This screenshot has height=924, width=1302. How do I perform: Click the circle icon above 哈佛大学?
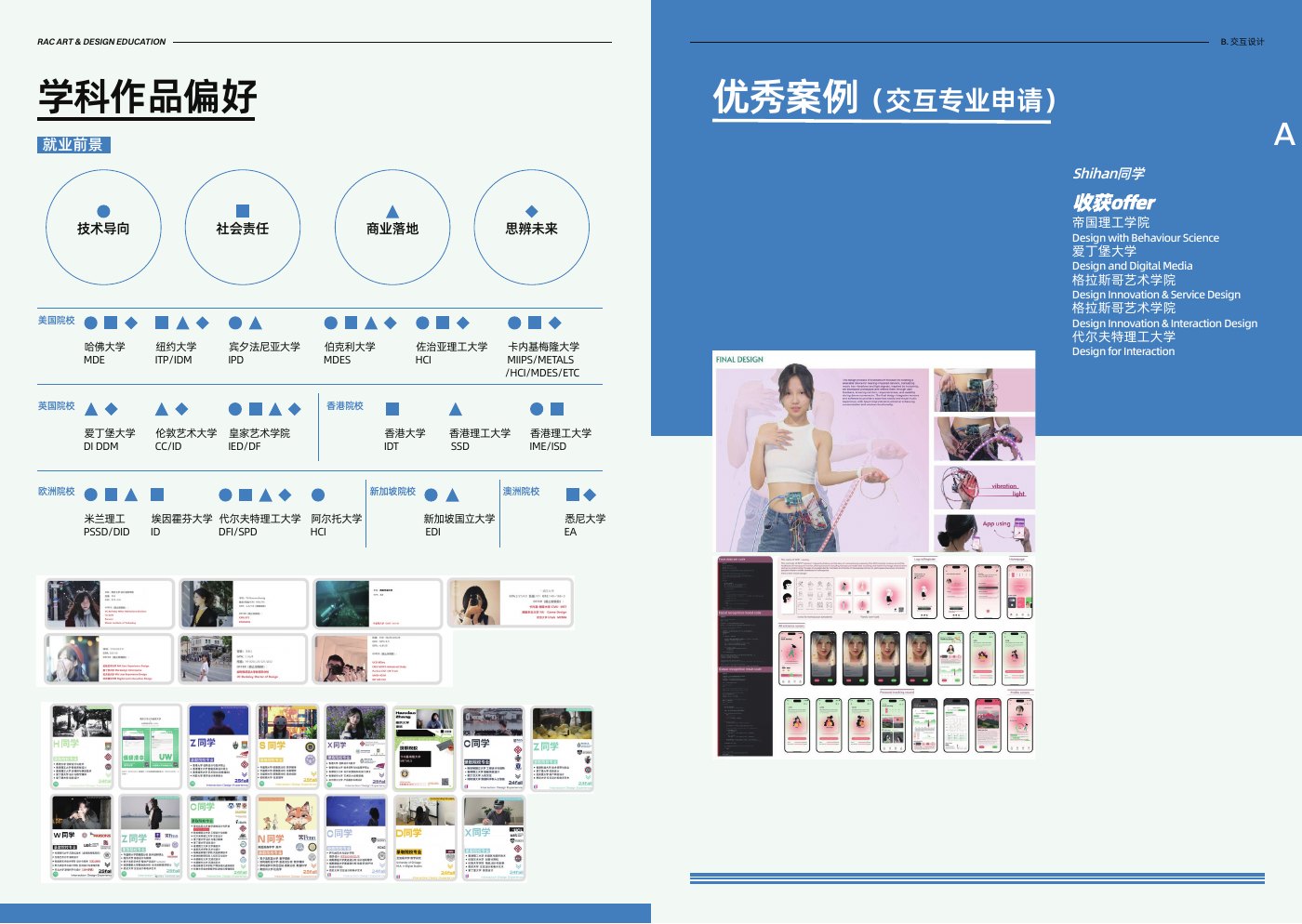coord(91,323)
